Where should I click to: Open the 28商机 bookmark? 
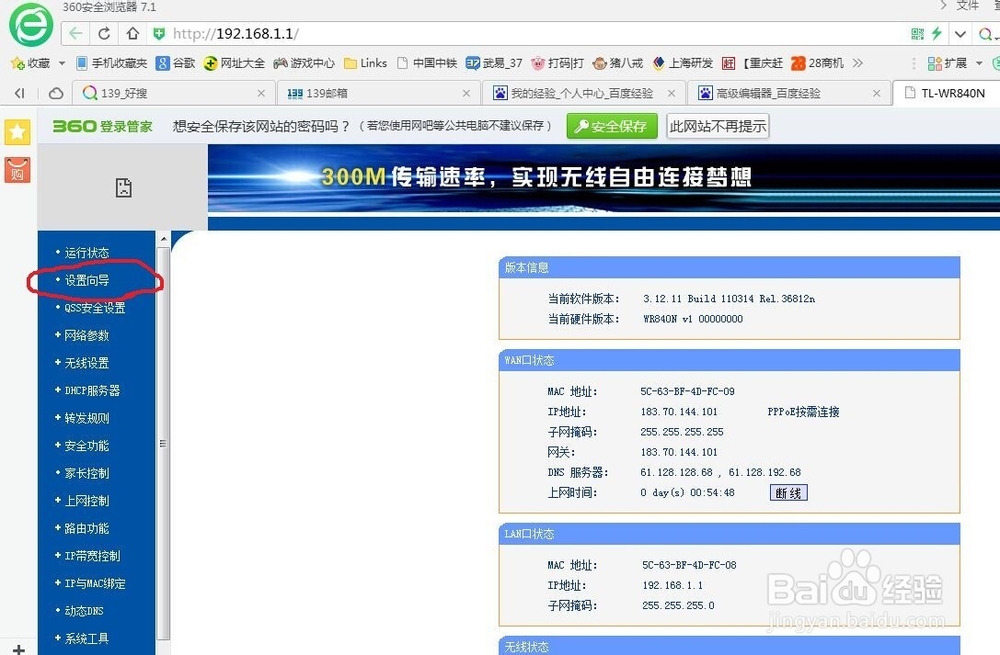817,63
